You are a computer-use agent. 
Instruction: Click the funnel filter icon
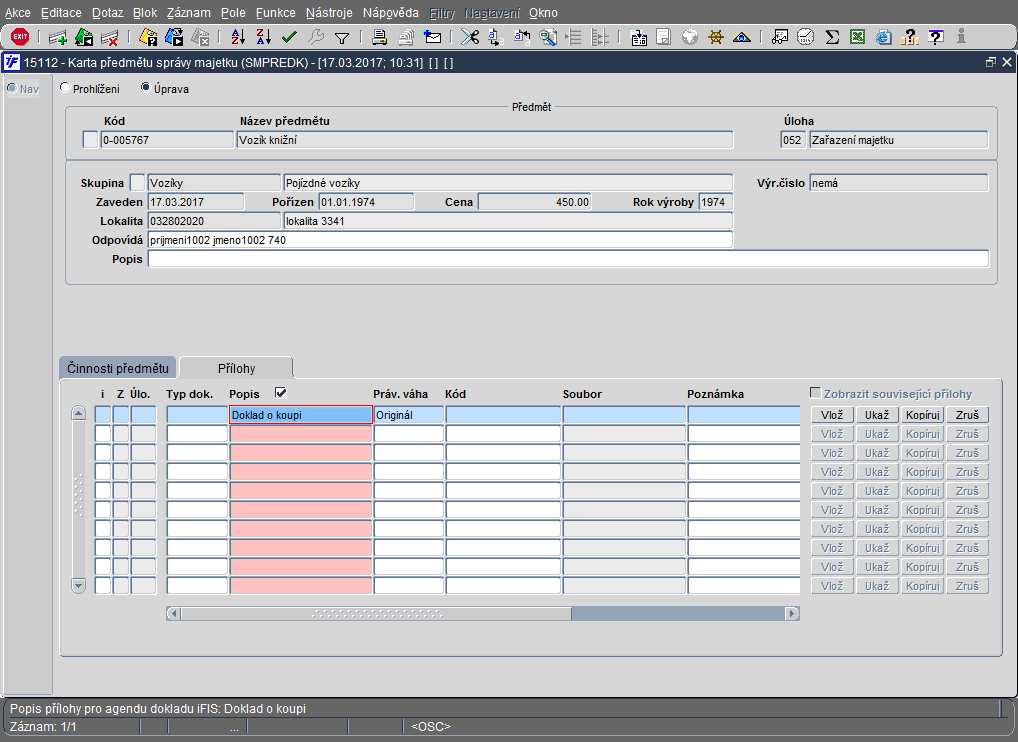point(342,37)
